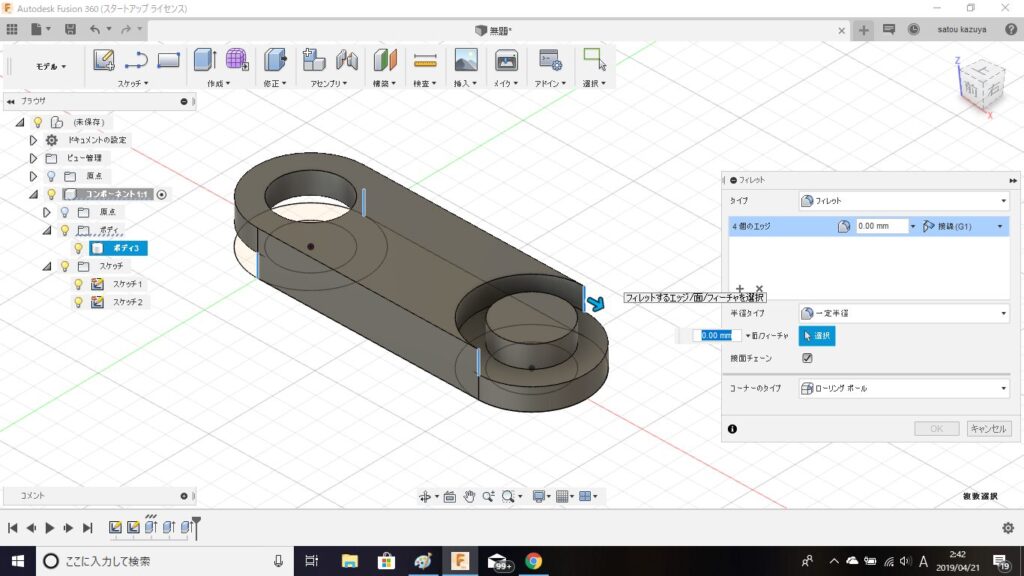This screenshot has height=576, width=1024.
Task: Click the Extrude tool icon
Action: (205, 60)
